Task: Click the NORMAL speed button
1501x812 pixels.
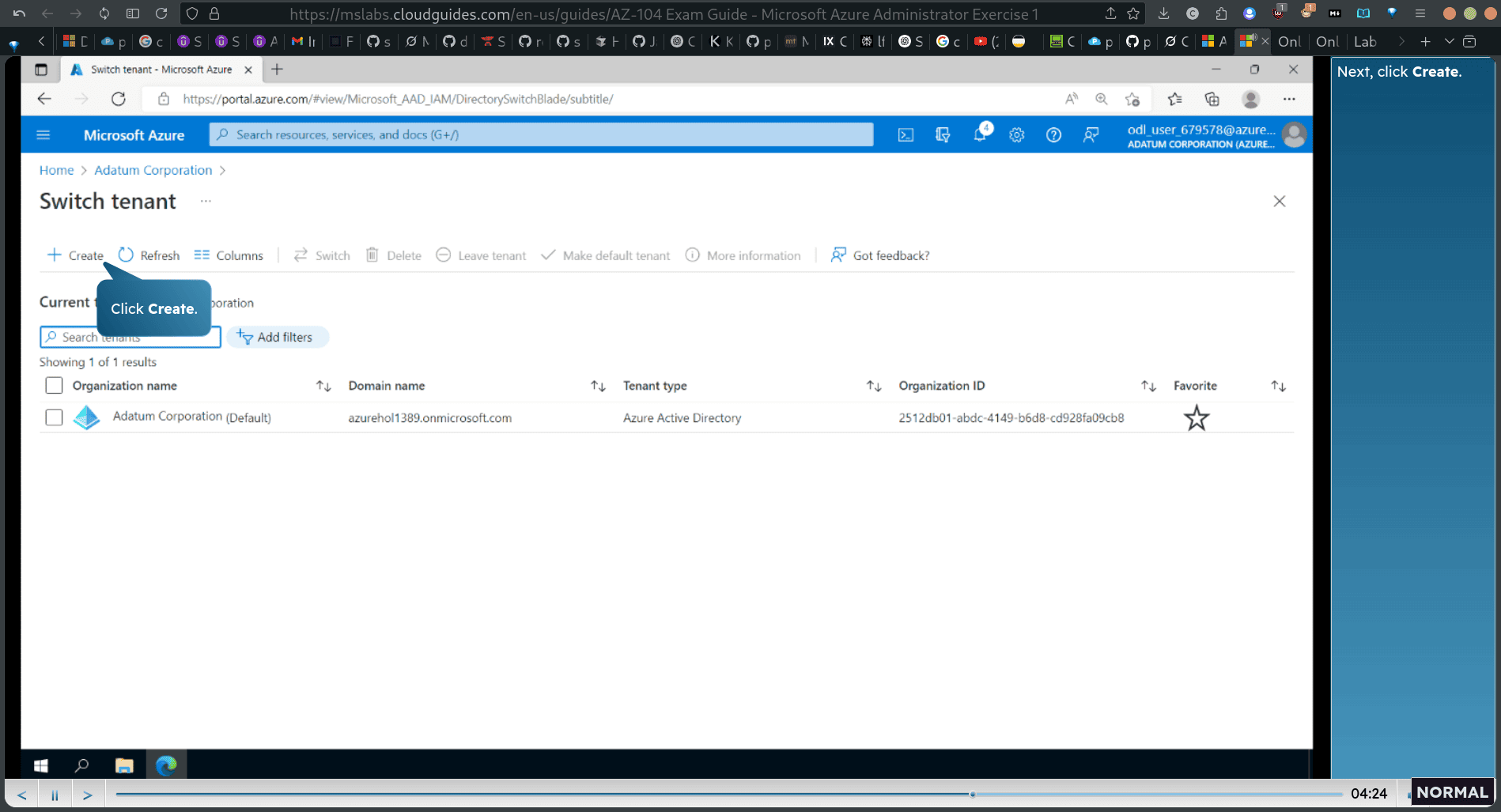Action: tap(1452, 792)
